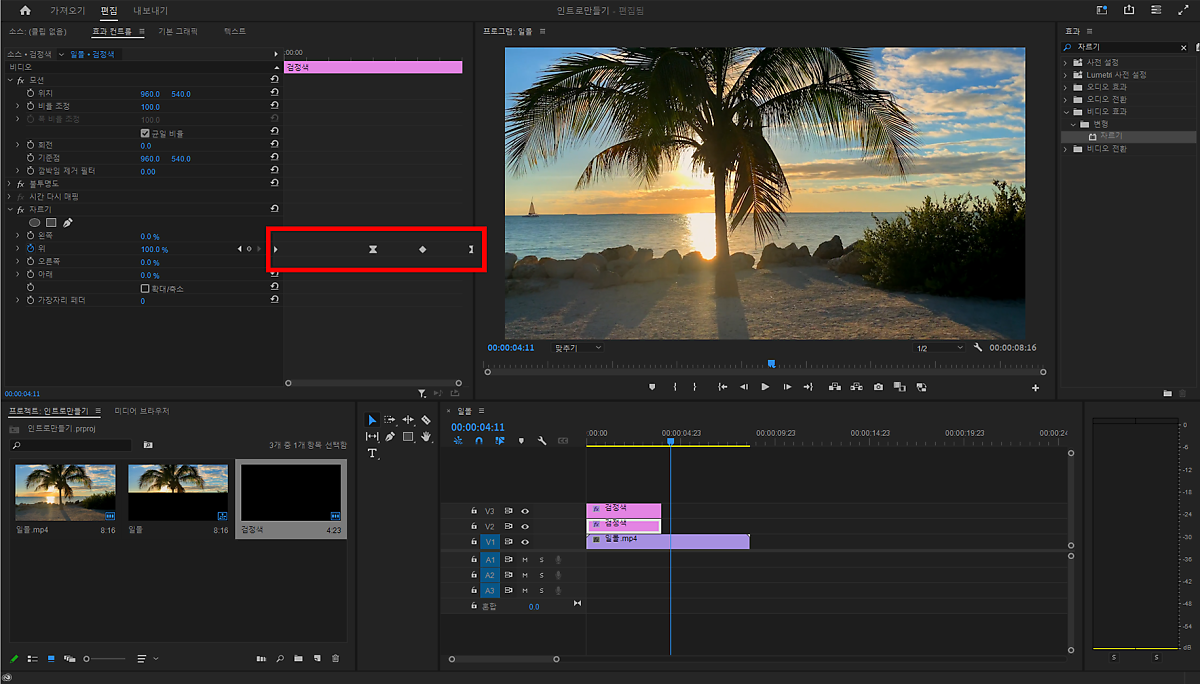
Task: Select the Razor tool in the tools panel
Action: pyautogui.click(x=426, y=420)
